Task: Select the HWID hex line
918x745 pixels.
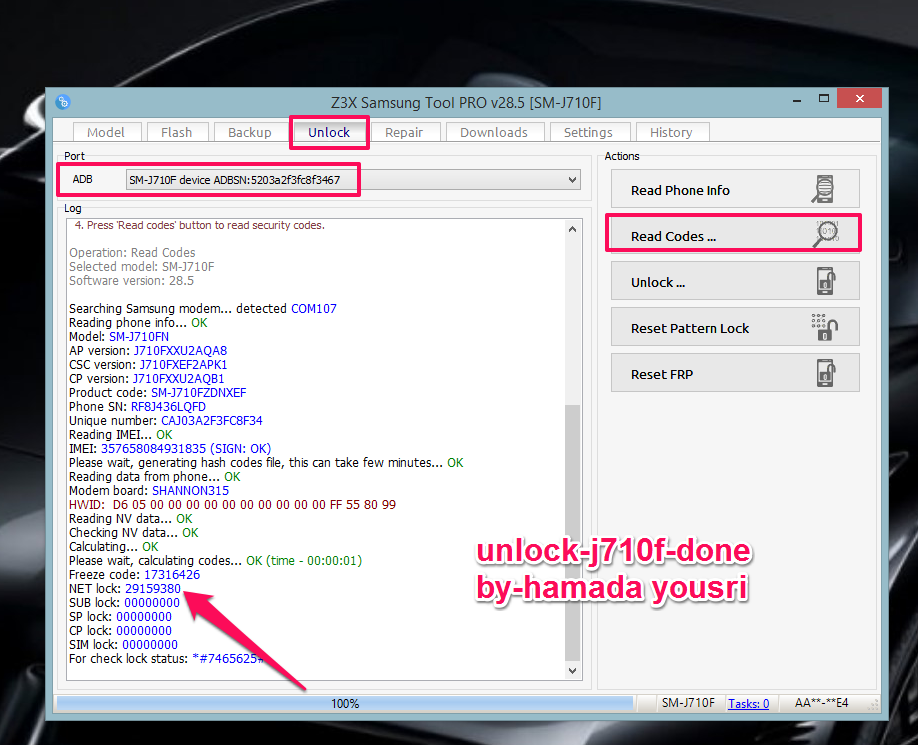Action: tap(232, 505)
